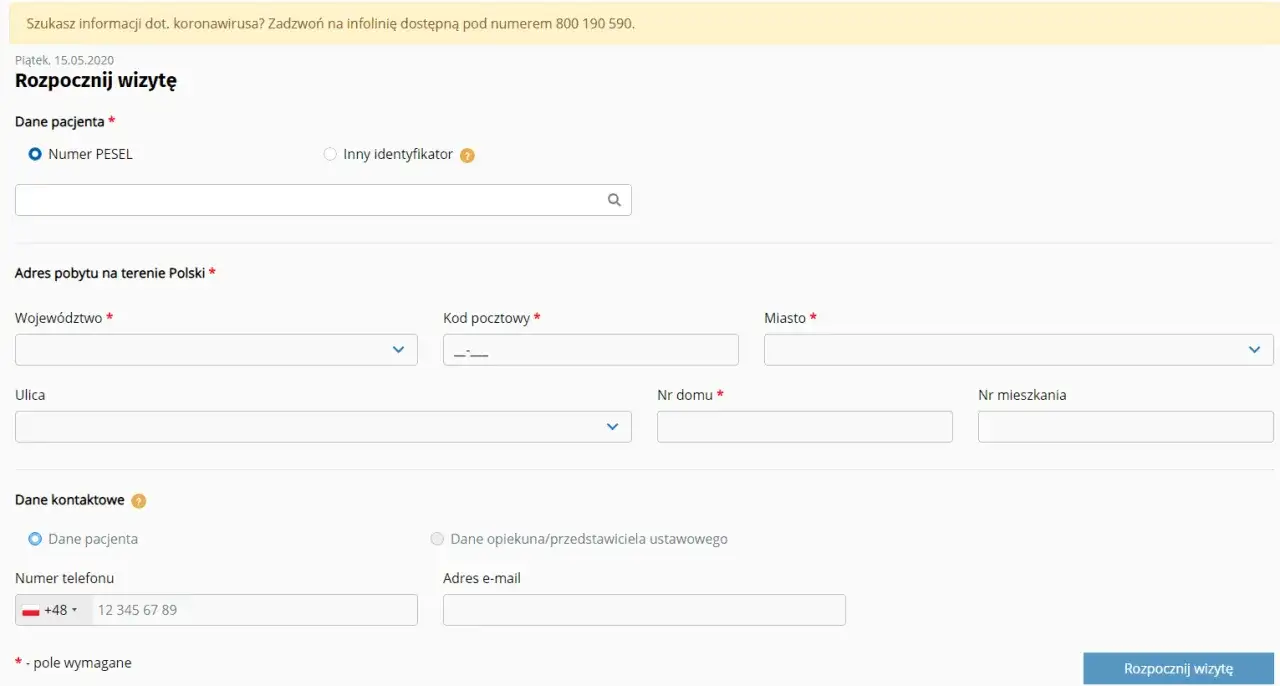Focus the Nr mieszkania input field
This screenshot has width=1280, height=686.
(1125, 427)
